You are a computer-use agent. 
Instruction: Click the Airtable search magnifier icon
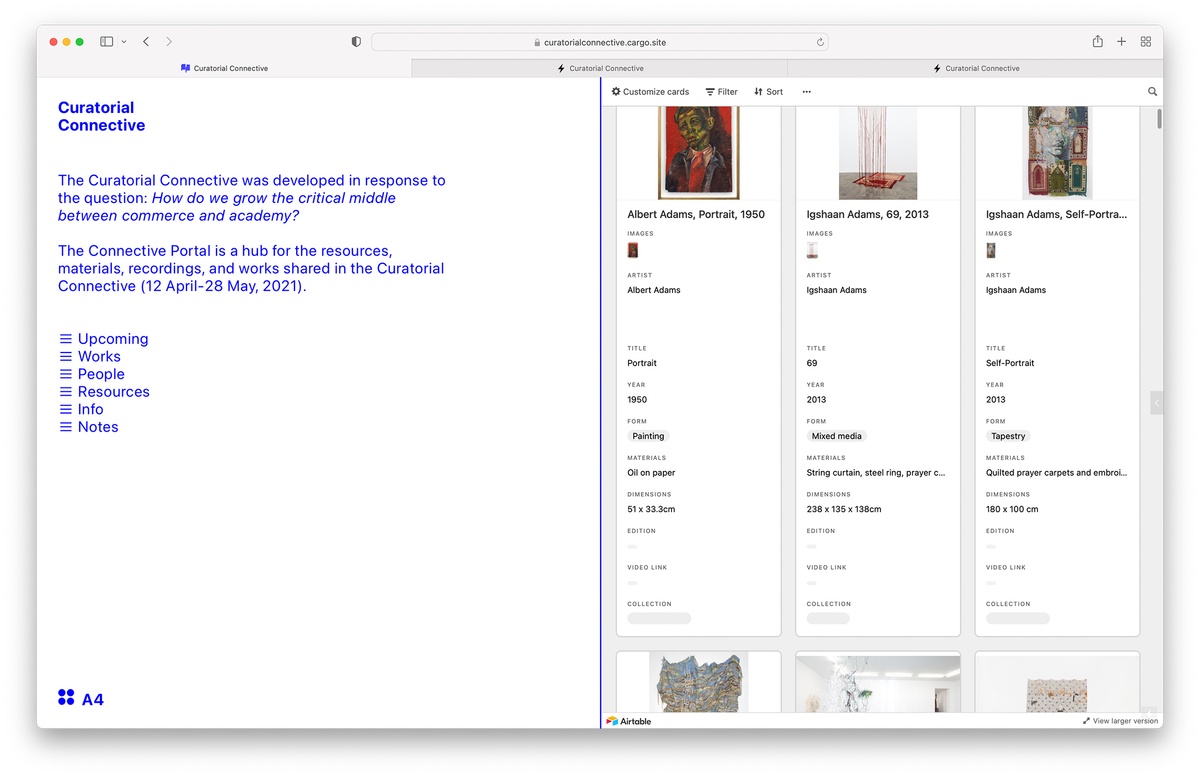tap(1152, 92)
